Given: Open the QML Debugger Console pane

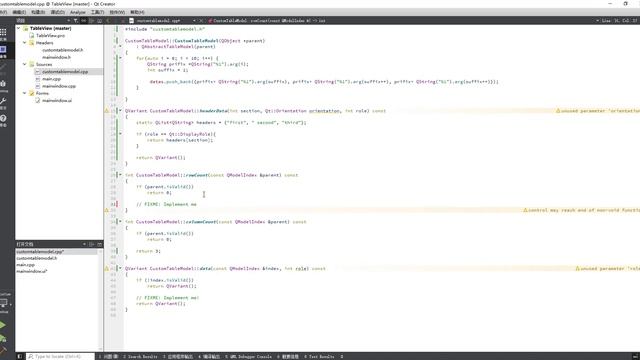Looking at the screenshot, I should 249,357.
